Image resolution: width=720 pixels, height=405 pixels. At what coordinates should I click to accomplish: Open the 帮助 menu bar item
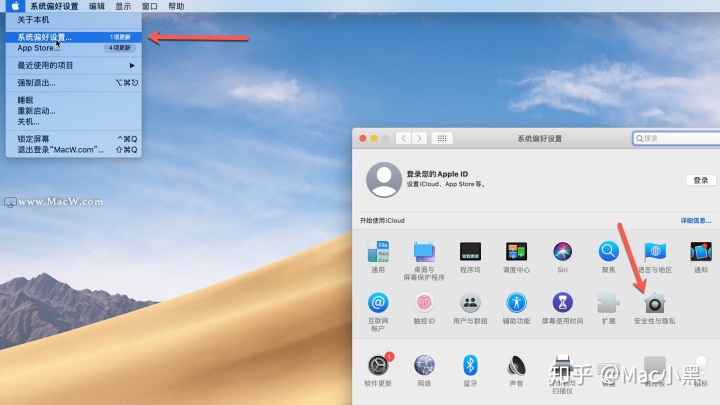pyautogui.click(x=176, y=6)
